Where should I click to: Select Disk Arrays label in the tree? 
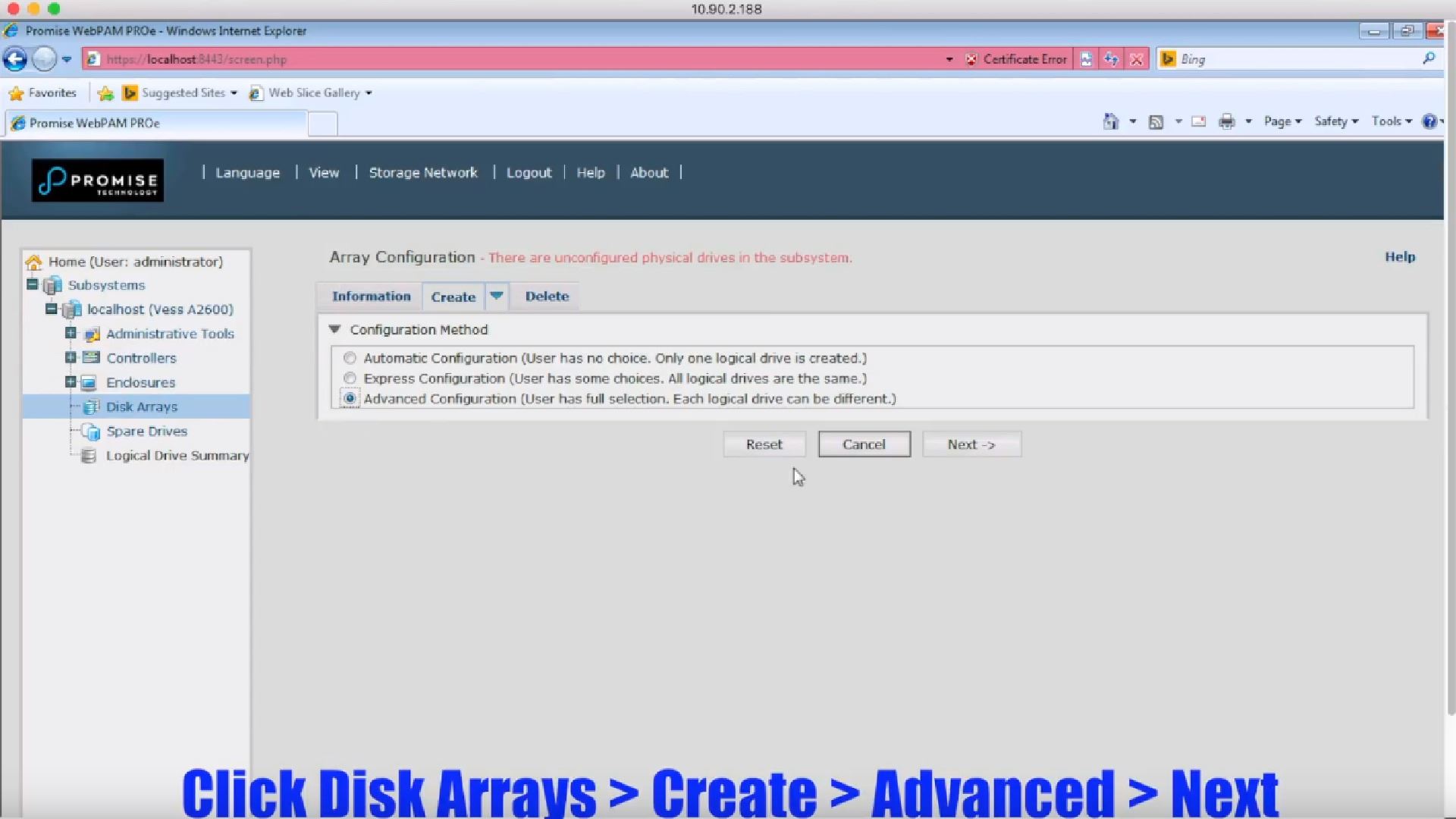(142, 406)
